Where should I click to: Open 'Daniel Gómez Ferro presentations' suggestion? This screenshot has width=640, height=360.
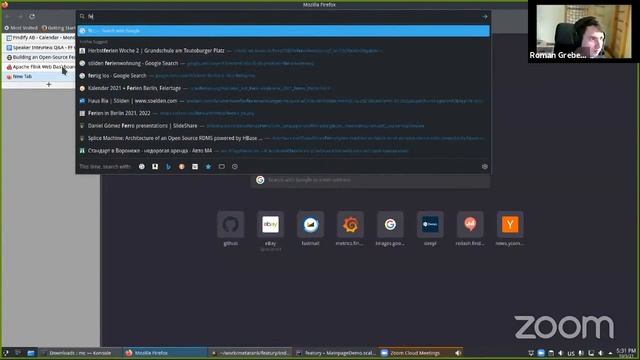(283, 126)
